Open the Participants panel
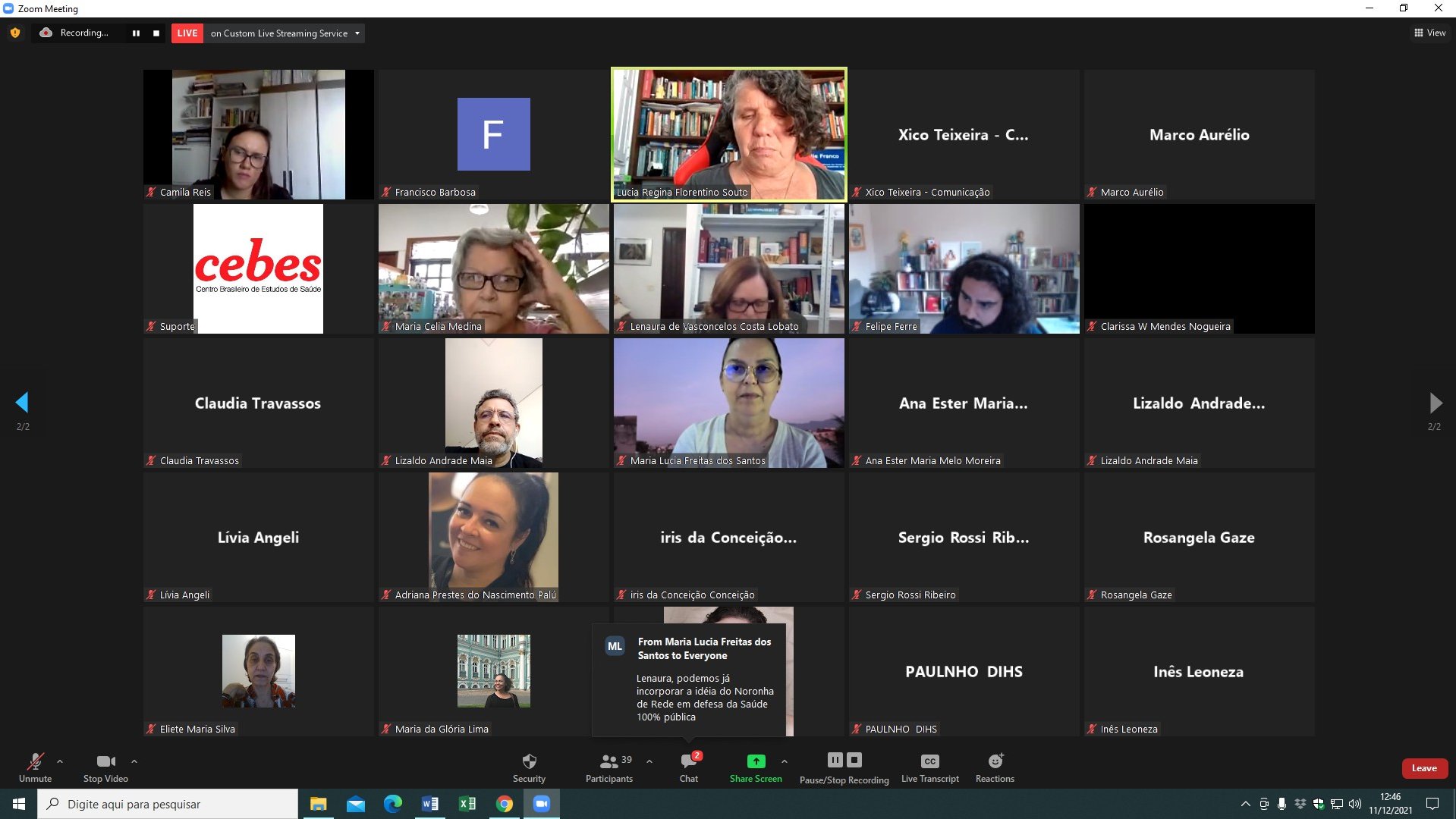Image resolution: width=1456 pixels, height=819 pixels. click(609, 767)
